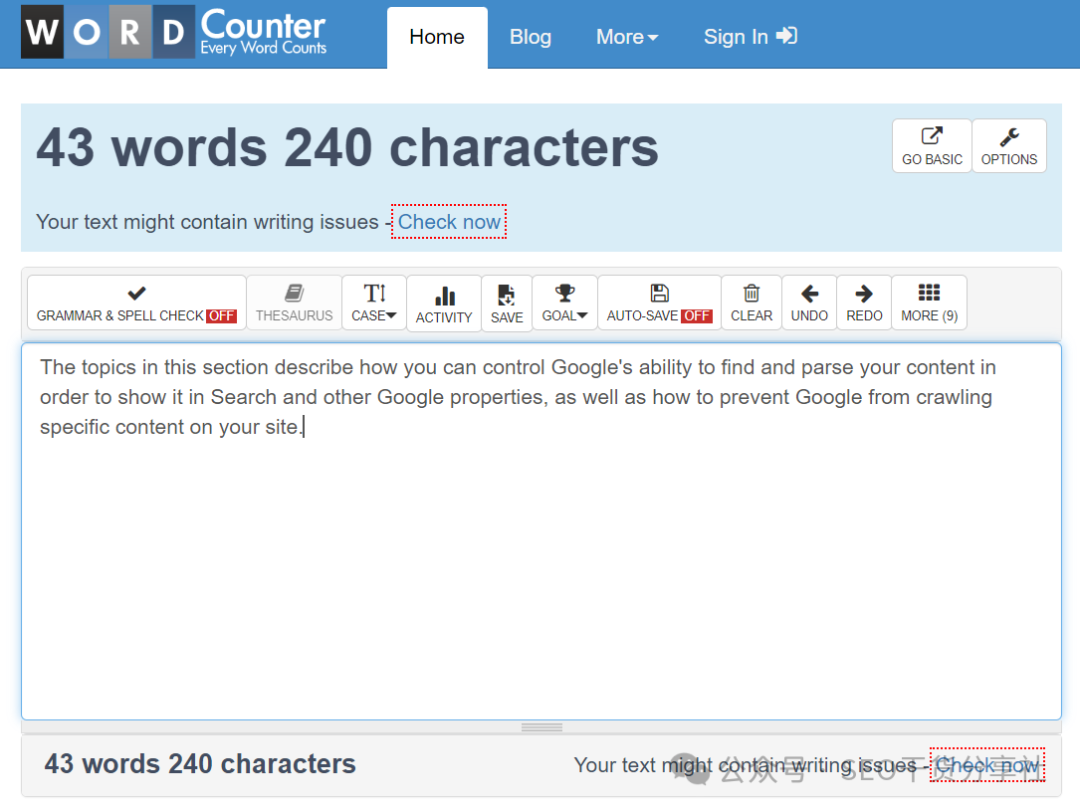
Task: Open the Activity chart
Action: click(444, 304)
